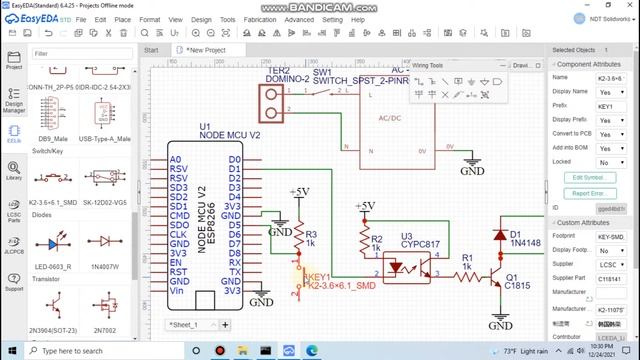Open the Design menu
640x360 pixels.
click(201, 20)
